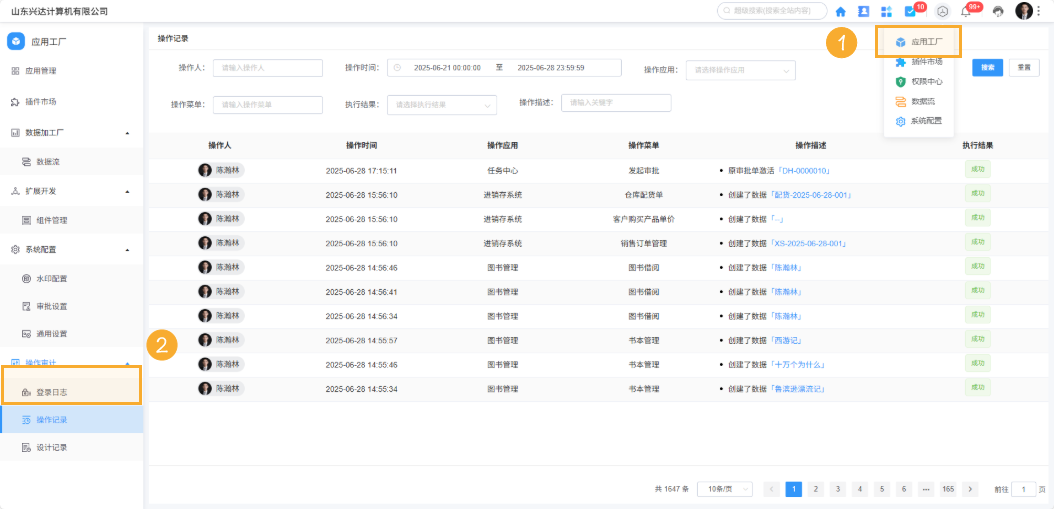Click the user avatar photo in top bar
The image size is (1054, 509).
[x=1024, y=11]
